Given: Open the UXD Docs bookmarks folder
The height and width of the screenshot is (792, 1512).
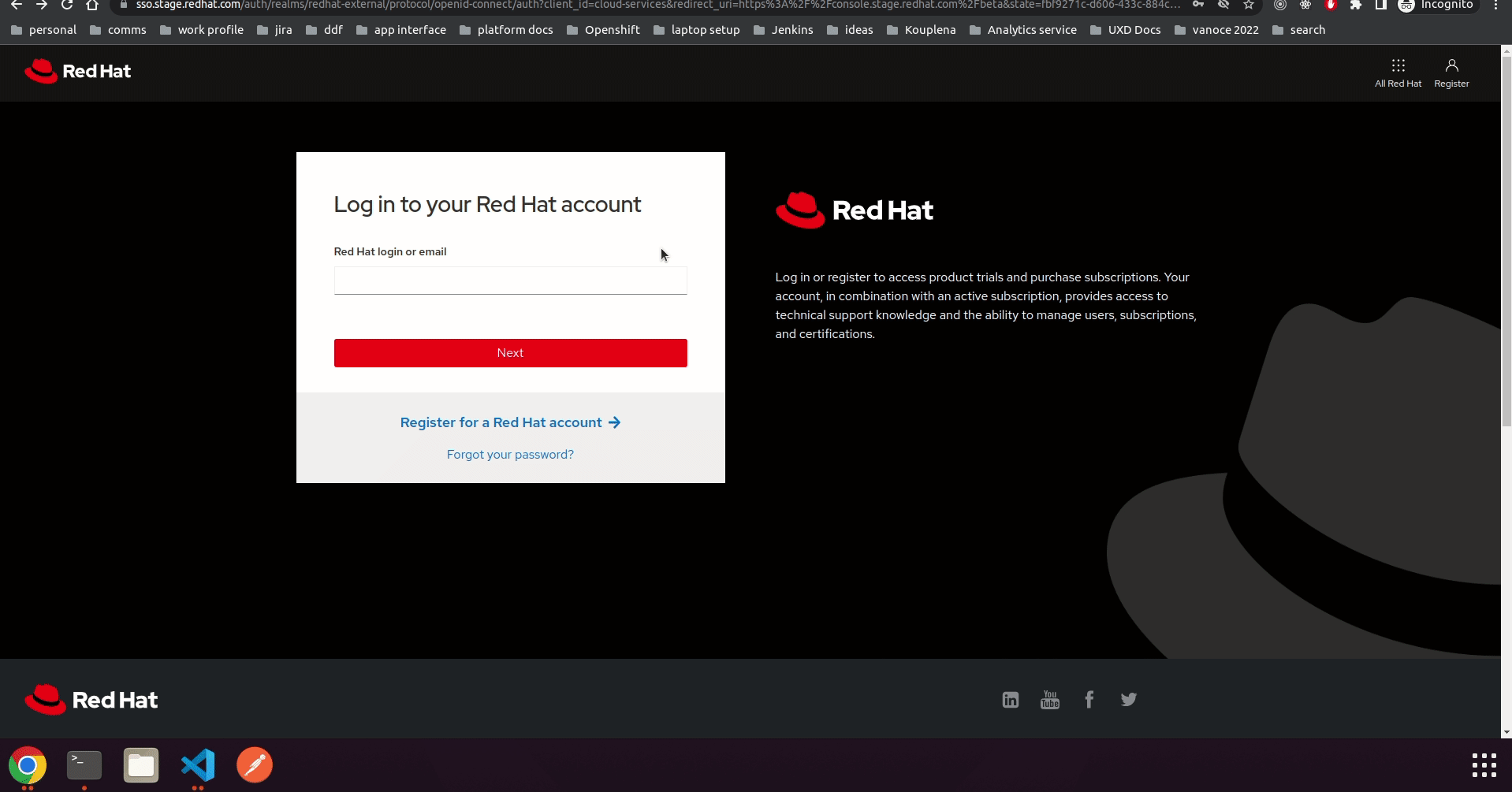Looking at the screenshot, I should click(1126, 30).
